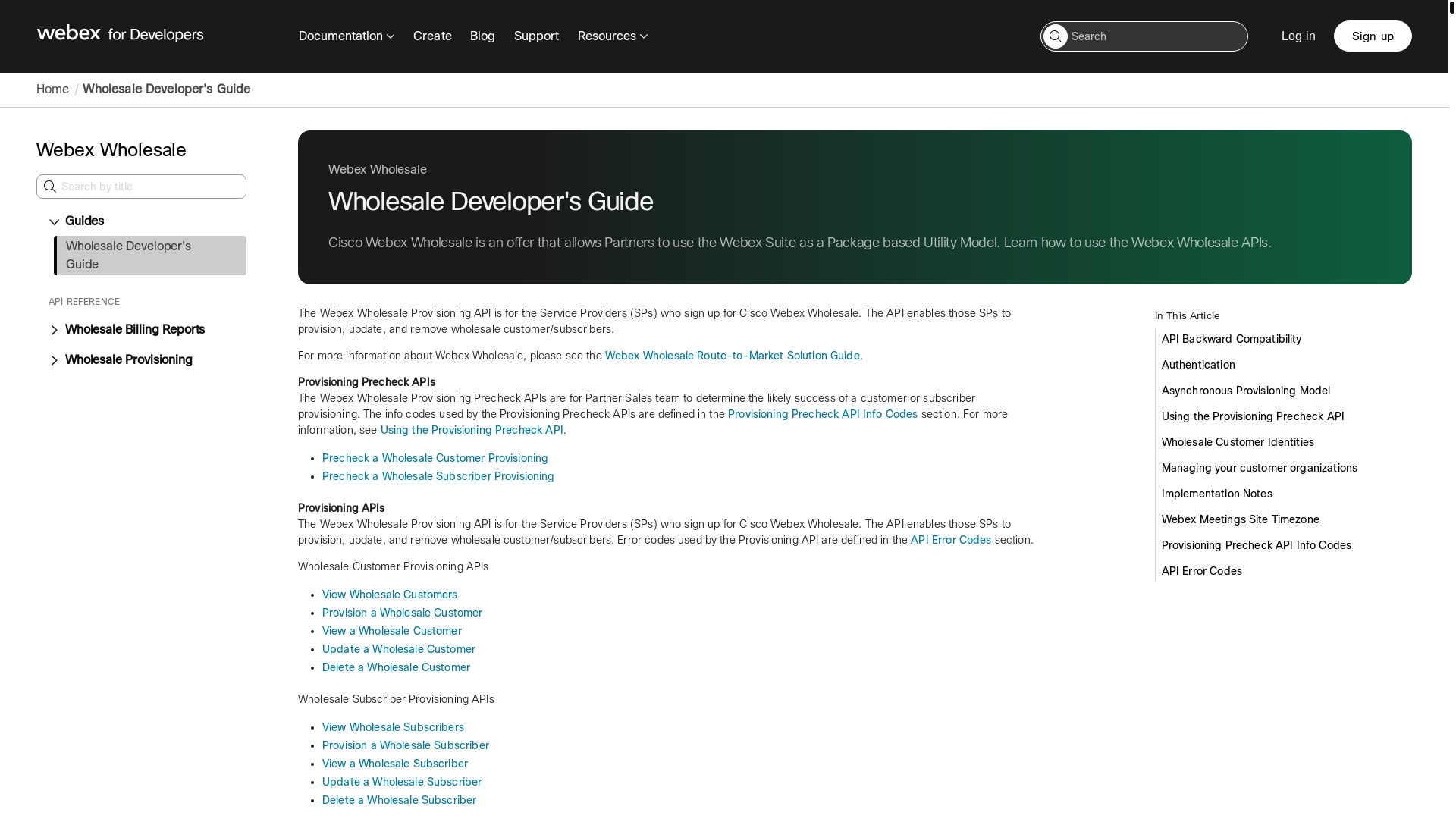
Task: Open Provision a Wholesale Customer link
Action: (402, 613)
